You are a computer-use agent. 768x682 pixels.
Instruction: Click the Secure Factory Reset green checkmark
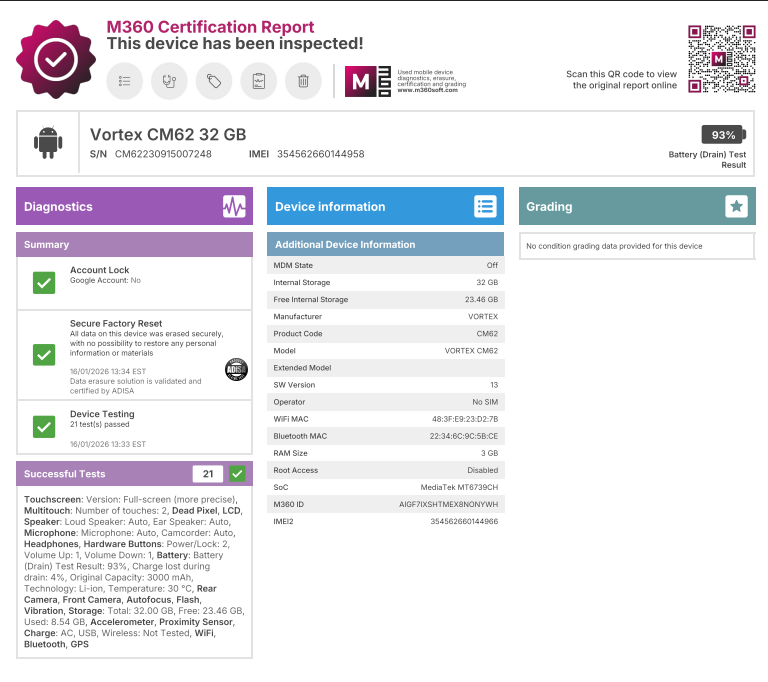tap(44, 354)
